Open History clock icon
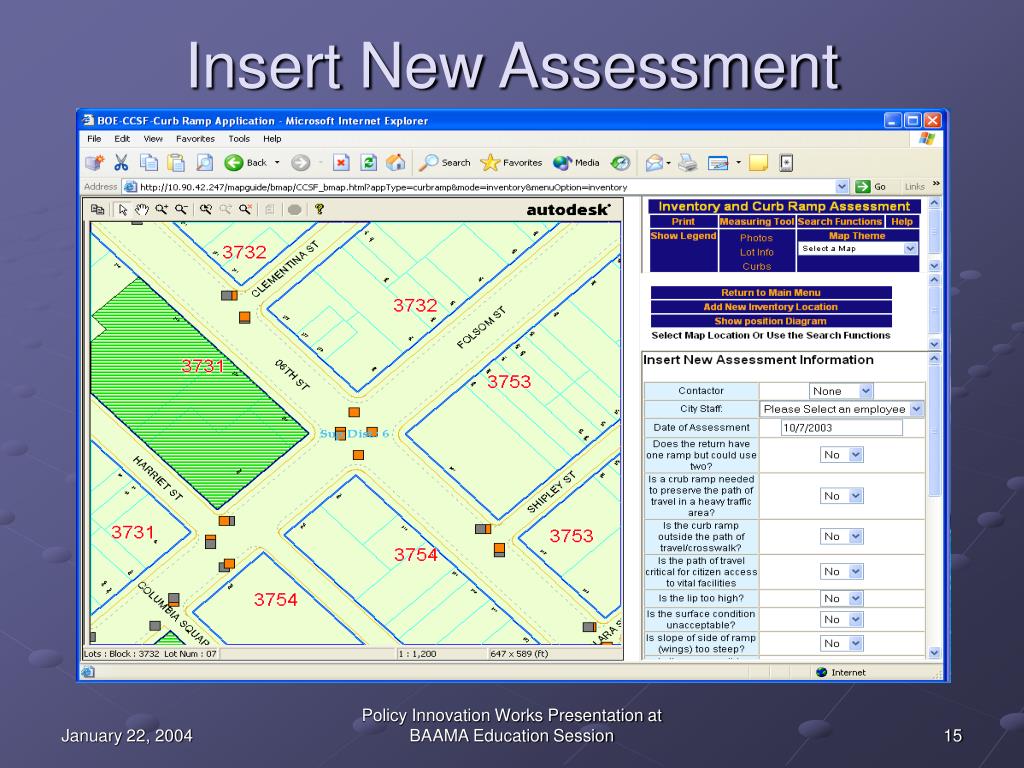The height and width of the screenshot is (768, 1024). 620,163
